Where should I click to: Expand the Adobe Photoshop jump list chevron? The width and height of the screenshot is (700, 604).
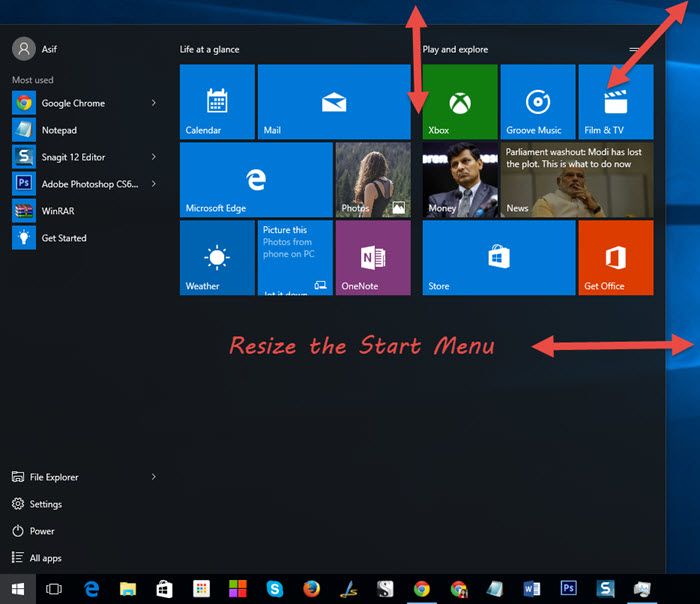coord(154,184)
